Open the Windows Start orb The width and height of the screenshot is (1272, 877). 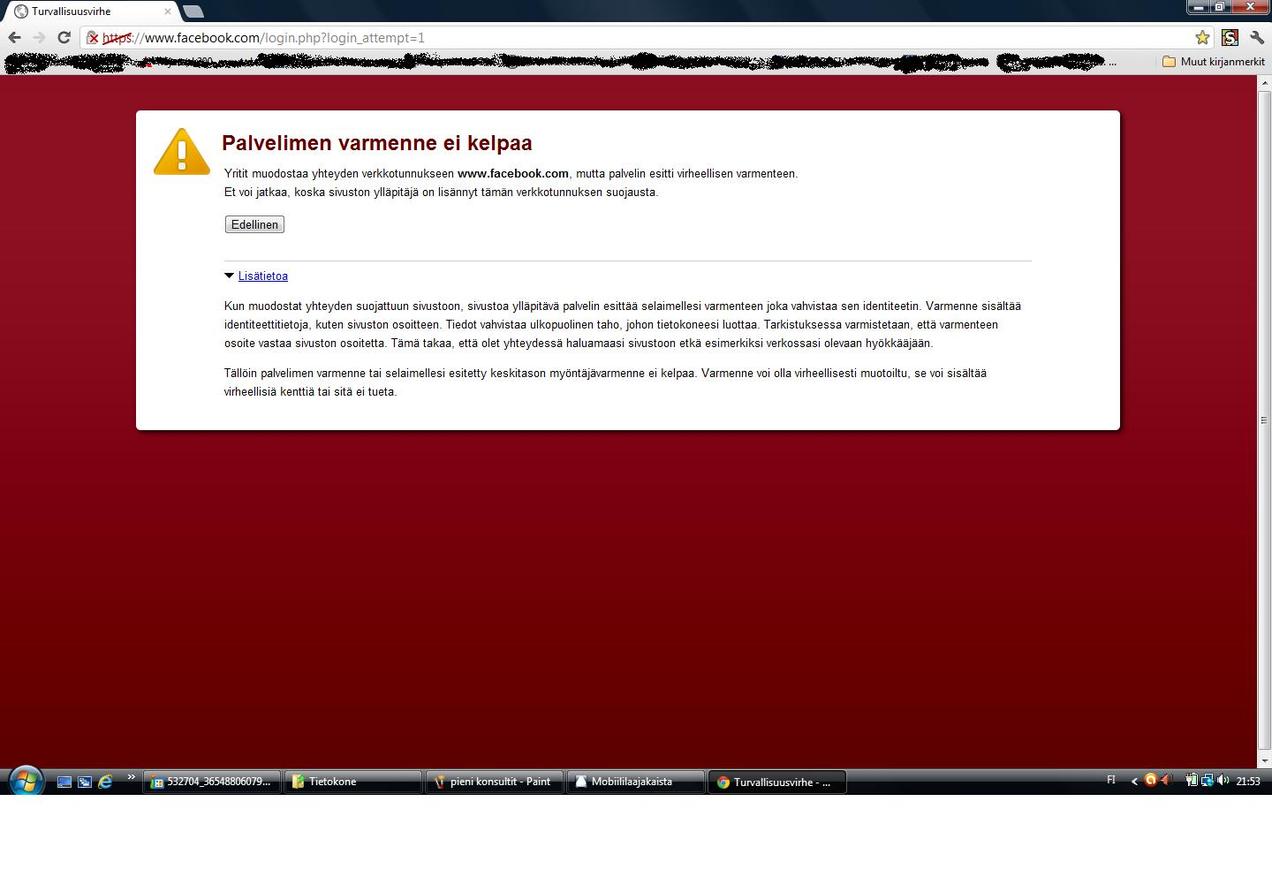(25, 781)
